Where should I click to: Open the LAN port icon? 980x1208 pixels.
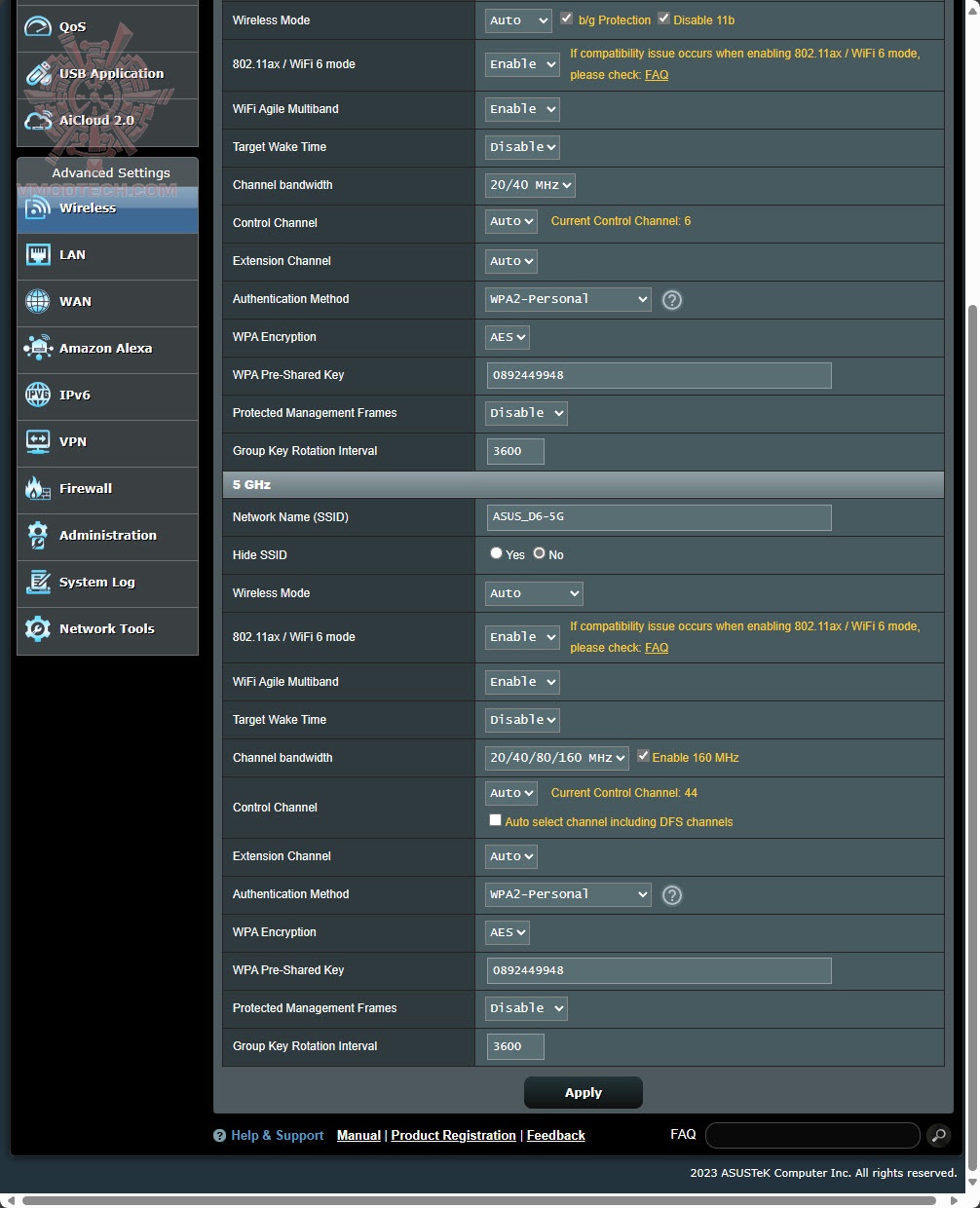coord(37,254)
